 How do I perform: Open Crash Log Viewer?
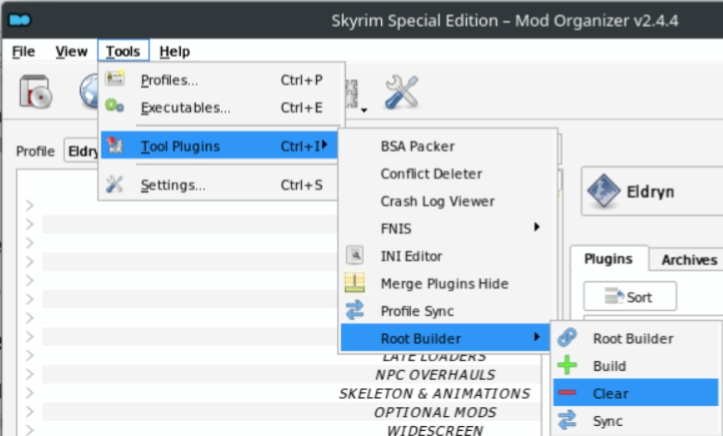click(447, 201)
